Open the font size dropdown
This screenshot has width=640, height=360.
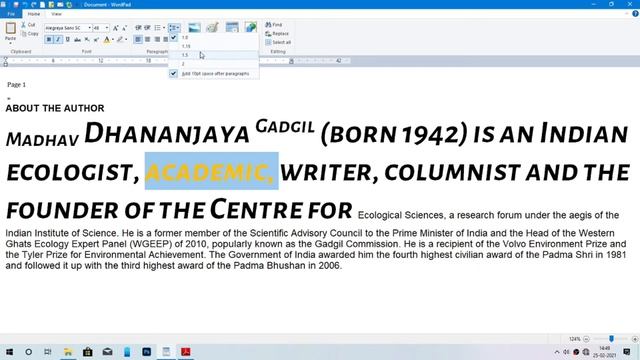[x=107, y=28]
